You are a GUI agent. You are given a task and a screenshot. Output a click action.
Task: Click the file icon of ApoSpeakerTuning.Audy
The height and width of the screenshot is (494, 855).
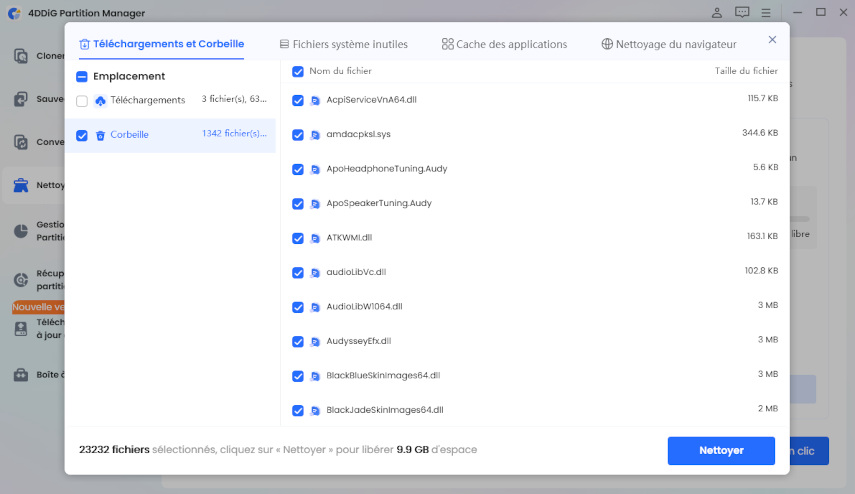[315, 204]
